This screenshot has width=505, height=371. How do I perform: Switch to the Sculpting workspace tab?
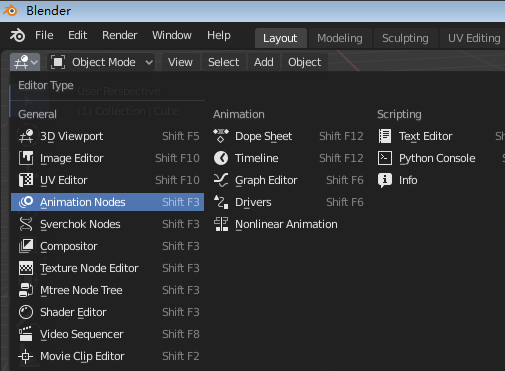(405, 38)
